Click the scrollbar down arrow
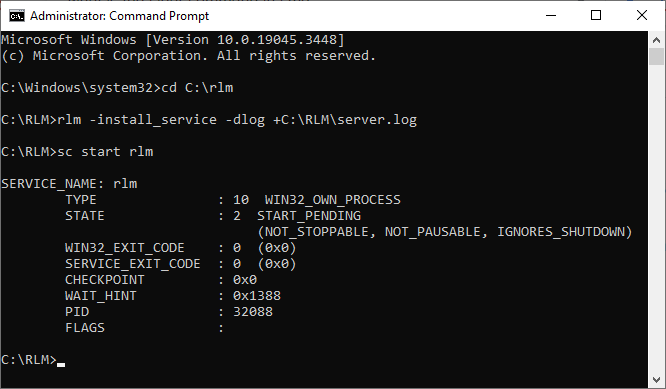The image size is (666, 389). tap(656, 379)
